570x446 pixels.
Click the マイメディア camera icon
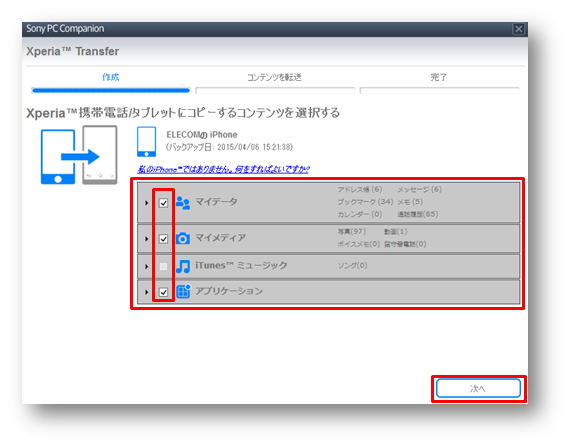183,238
